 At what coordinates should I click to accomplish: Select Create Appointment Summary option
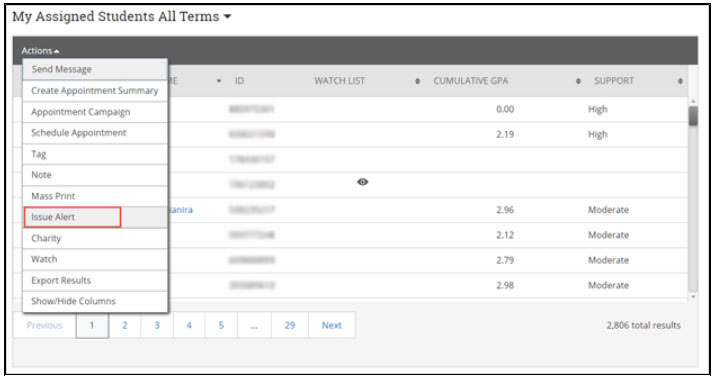coord(95,90)
